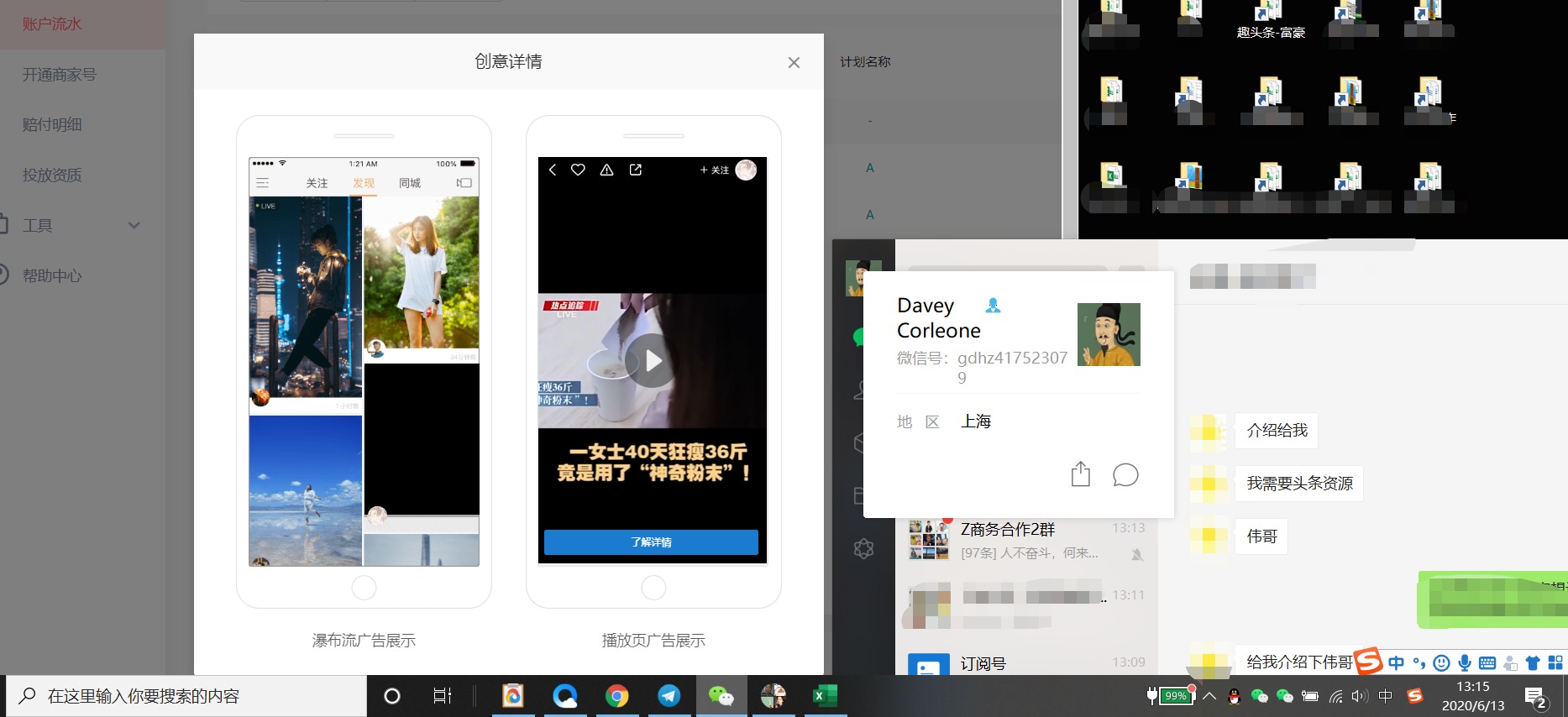The height and width of the screenshot is (717, 1568).
Task: Click the heart icon in the 播放页 preview
Action: [578, 170]
